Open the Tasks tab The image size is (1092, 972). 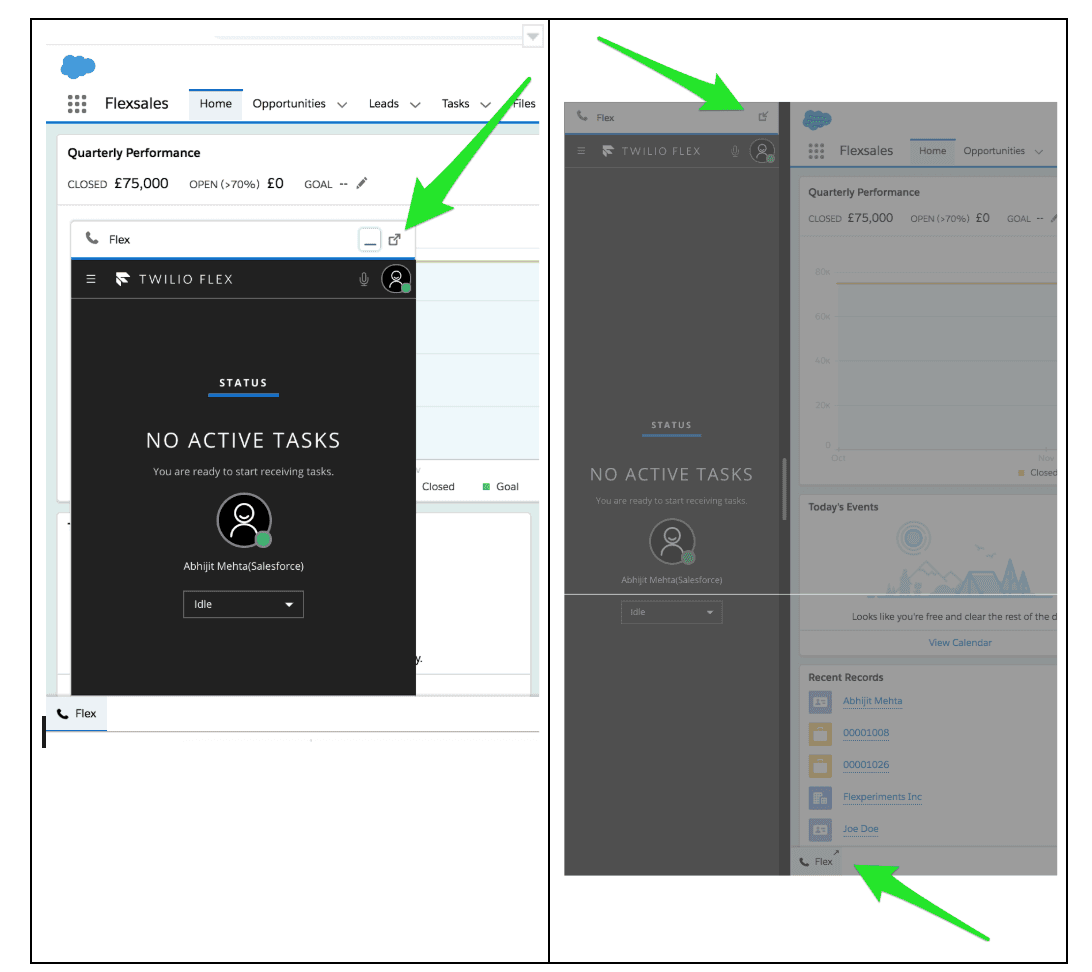456,103
